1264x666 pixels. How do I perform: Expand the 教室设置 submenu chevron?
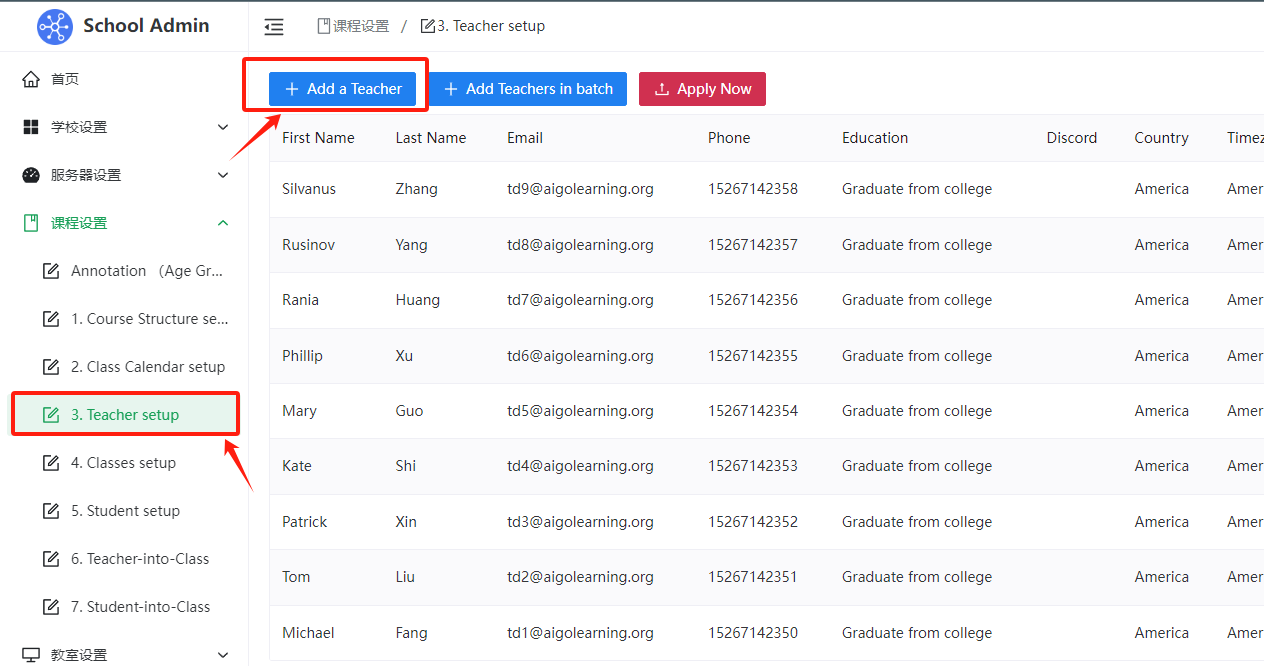coord(223,655)
